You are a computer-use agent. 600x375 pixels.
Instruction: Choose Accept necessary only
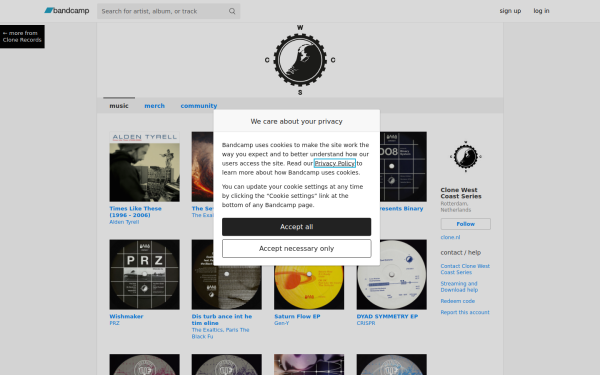(297, 248)
